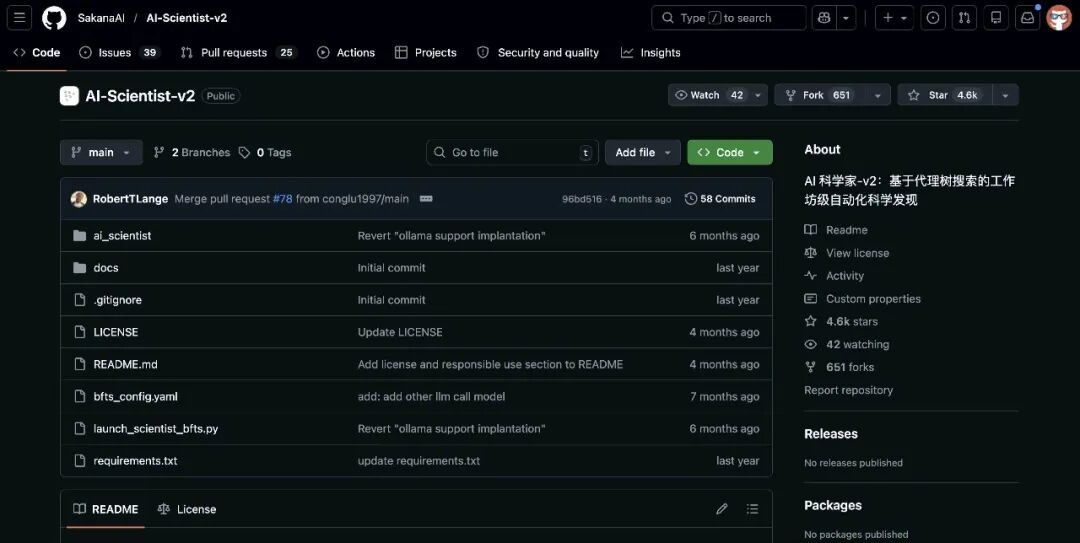
Task: View the 58 Commits history
Action: coord(720,198)
